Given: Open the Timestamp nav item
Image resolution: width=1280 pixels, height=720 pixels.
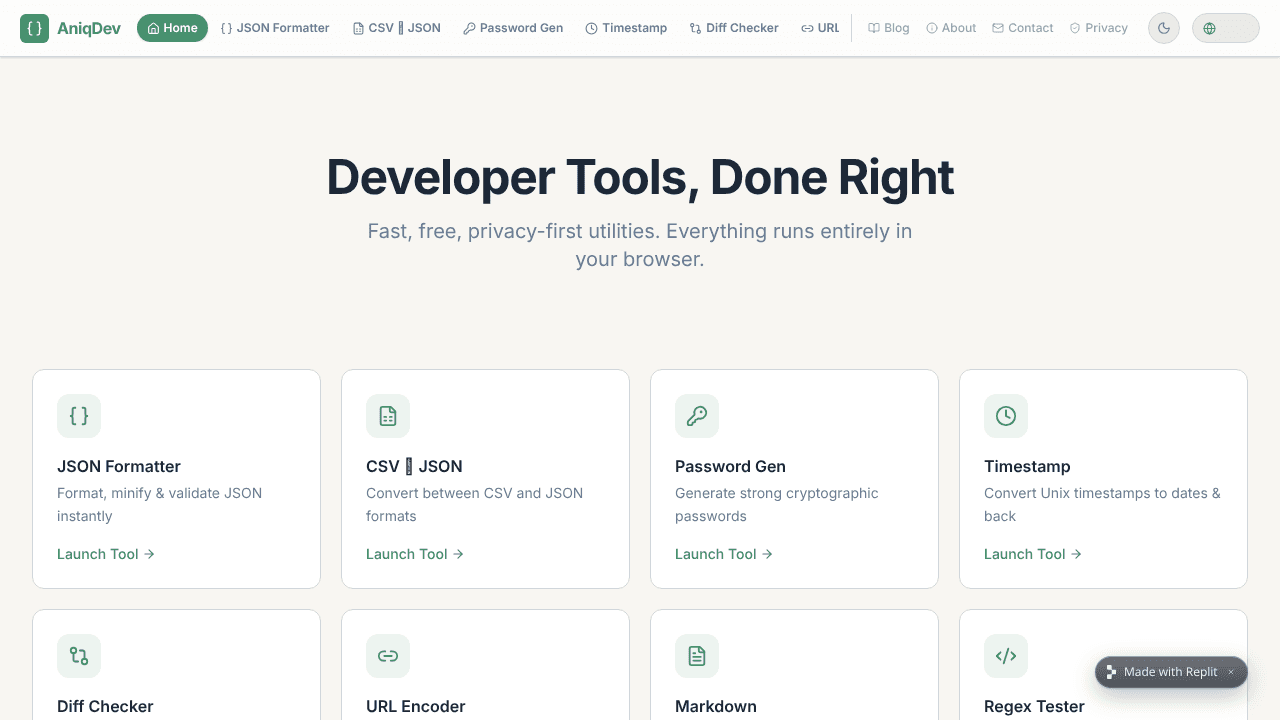Looking at the screenshot, I should coord(626,28).
